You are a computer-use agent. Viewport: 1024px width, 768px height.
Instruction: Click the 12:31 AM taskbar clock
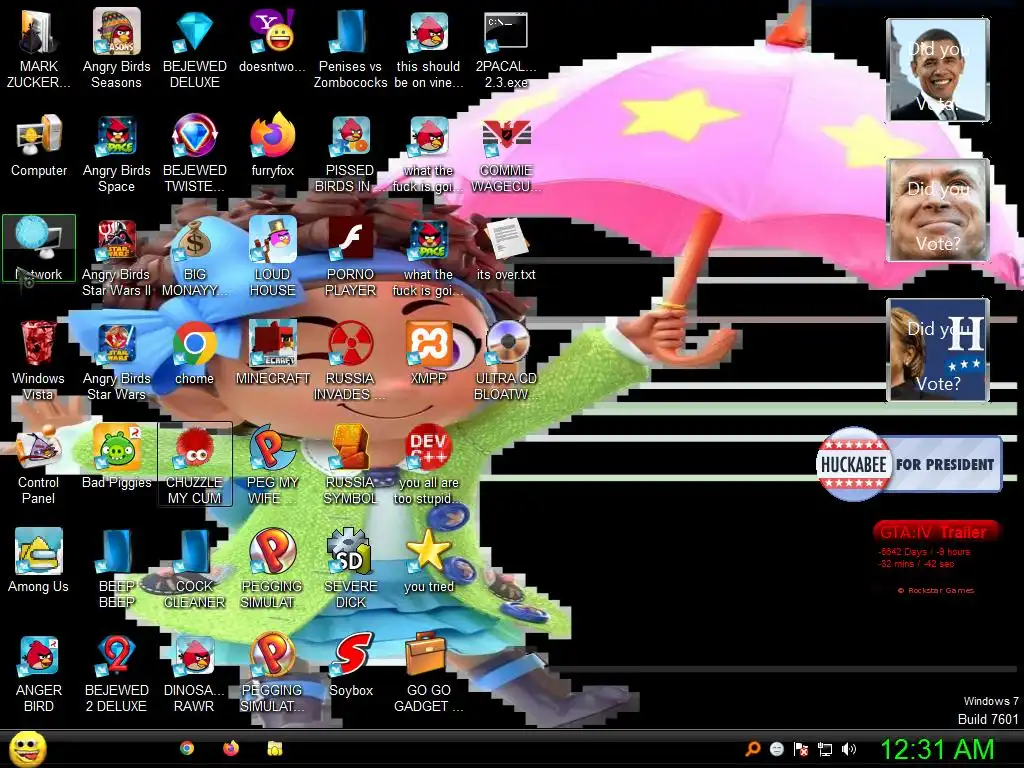pos(937,750)
